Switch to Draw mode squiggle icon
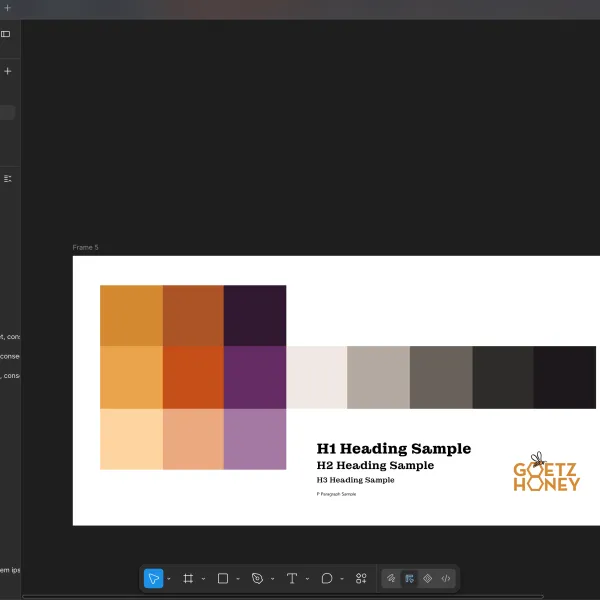600x600 pixels. tap(391, 578)
